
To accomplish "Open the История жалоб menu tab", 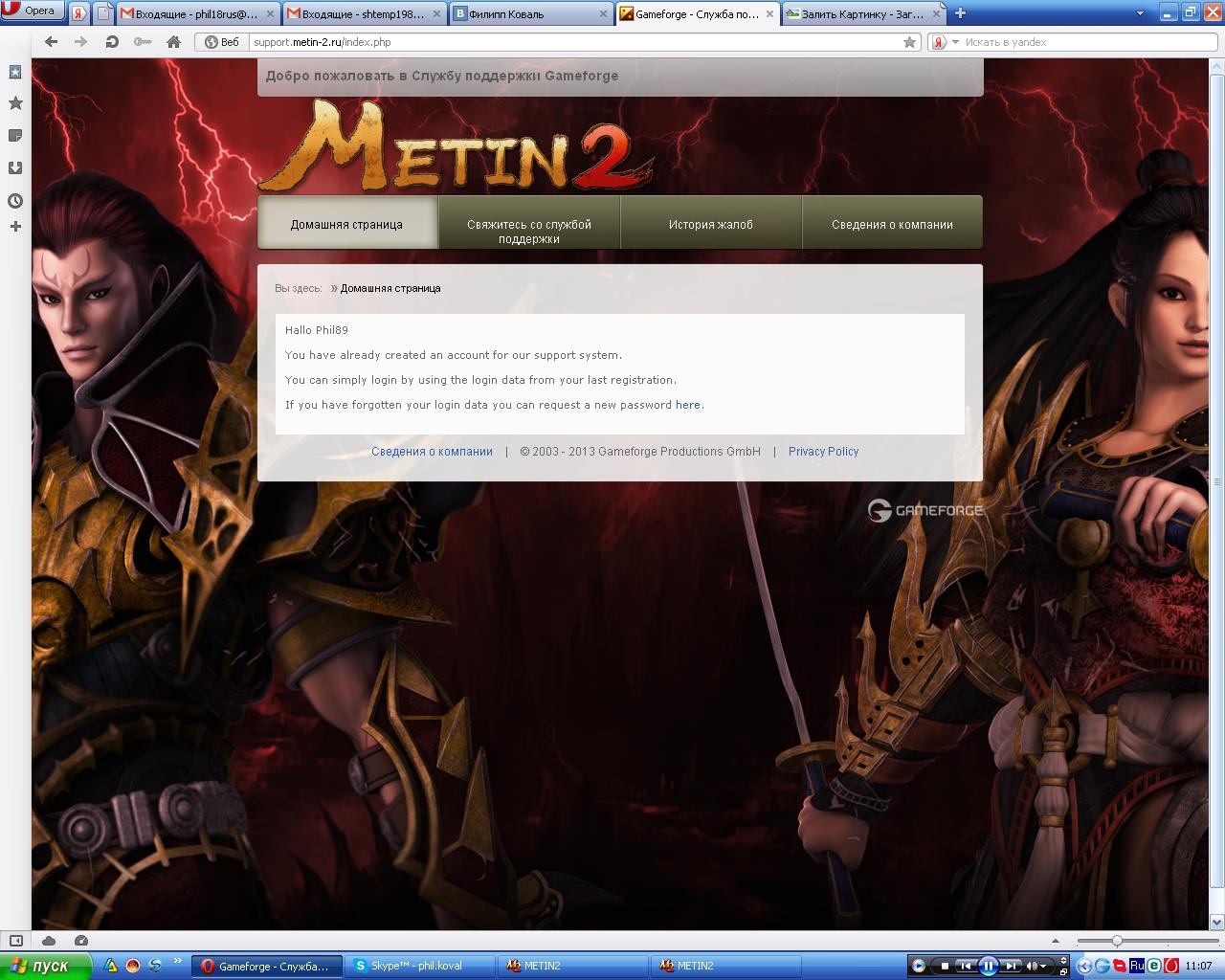I will [x=711, y=223].
